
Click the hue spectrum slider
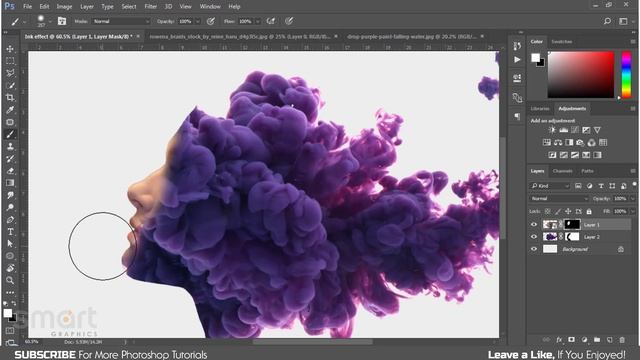(626, 75)
